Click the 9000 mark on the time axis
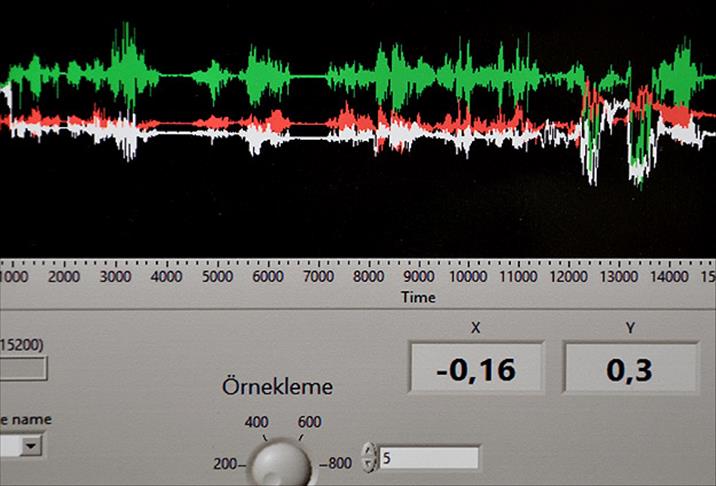The image size is (716, 486). 420,276
